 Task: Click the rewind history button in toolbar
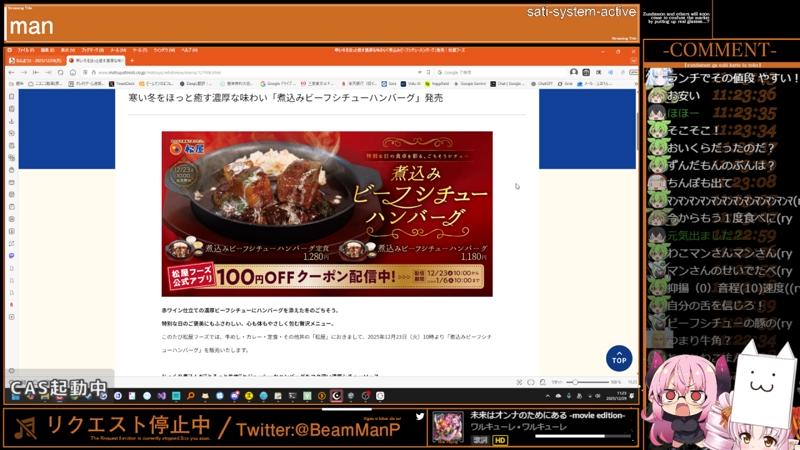coord(36,72)
